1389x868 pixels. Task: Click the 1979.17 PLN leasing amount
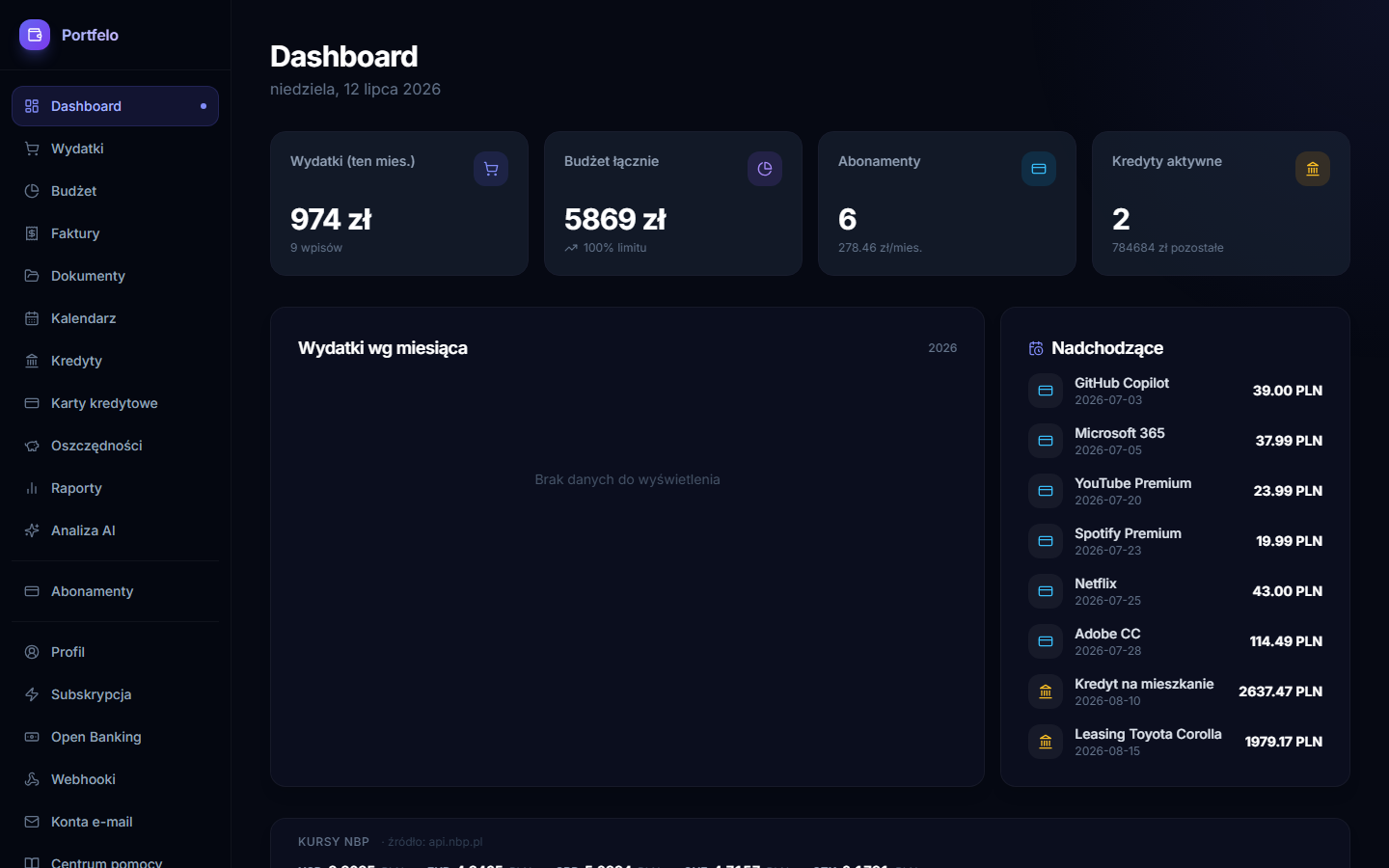[1283, 742]
